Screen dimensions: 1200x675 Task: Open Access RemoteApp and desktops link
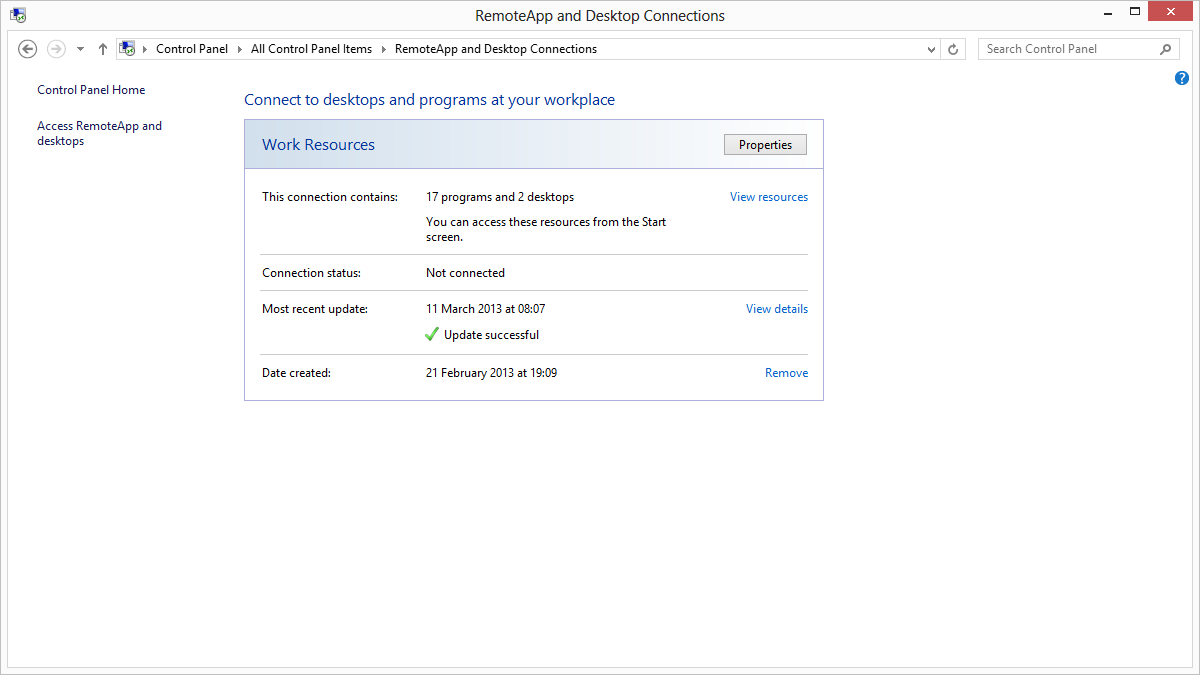(99, 134)
